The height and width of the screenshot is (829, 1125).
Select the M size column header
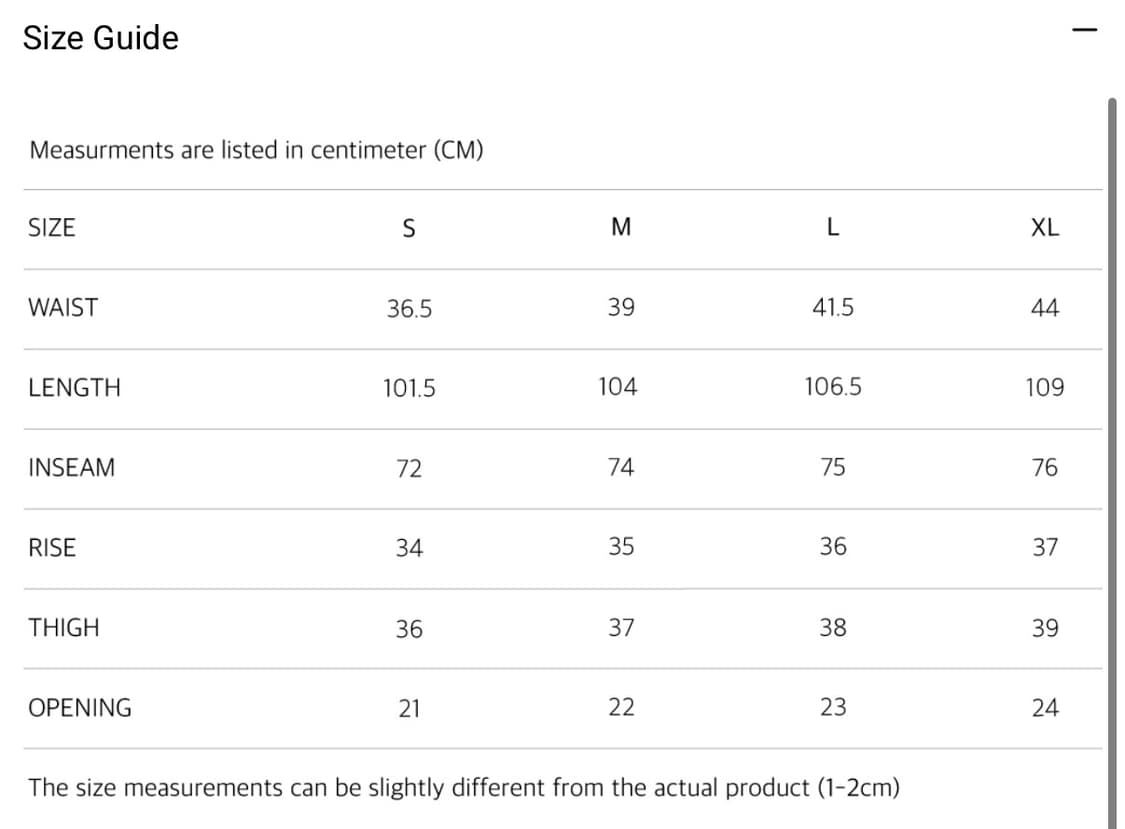point(621,228)
